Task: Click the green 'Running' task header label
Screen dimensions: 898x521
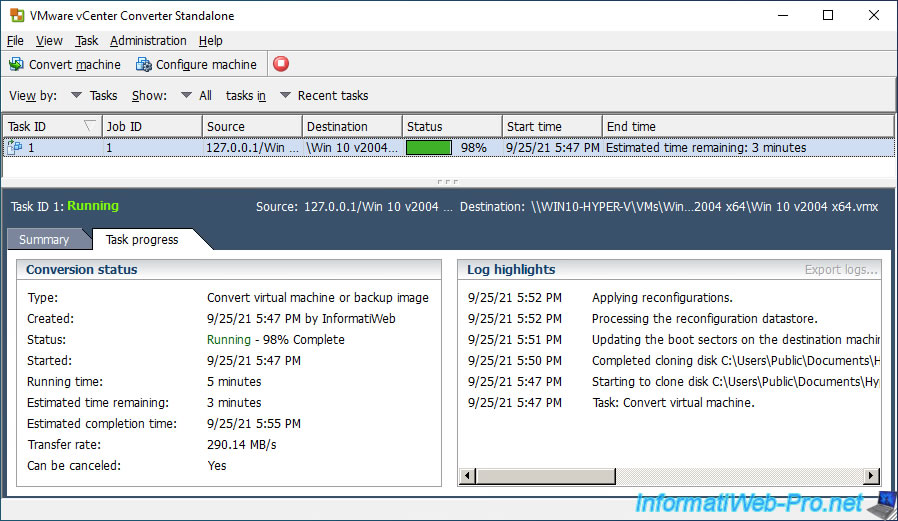Action: point(93,206)
